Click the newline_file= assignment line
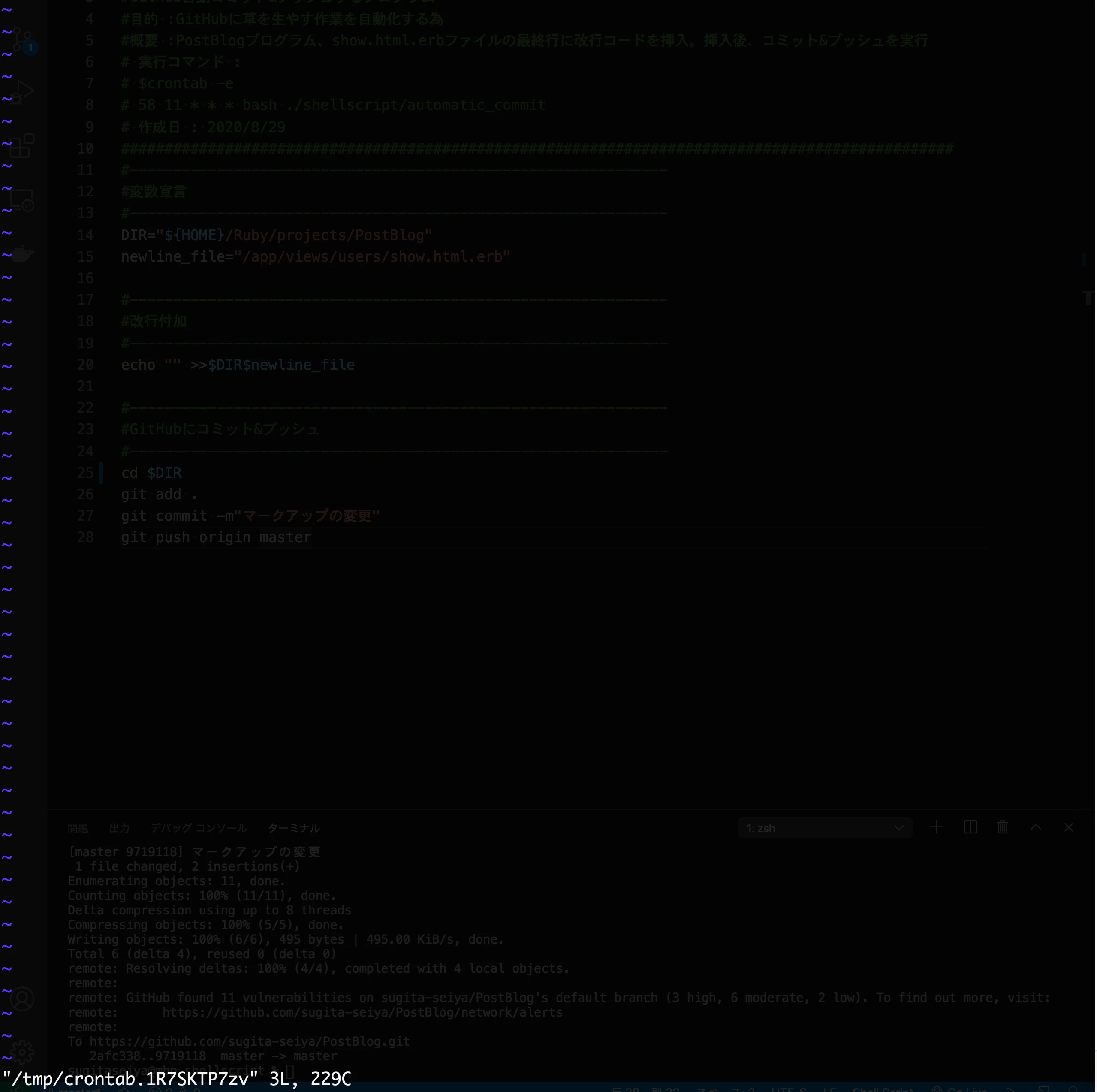Viewport: 1097px width, 1092px height. 316,257
